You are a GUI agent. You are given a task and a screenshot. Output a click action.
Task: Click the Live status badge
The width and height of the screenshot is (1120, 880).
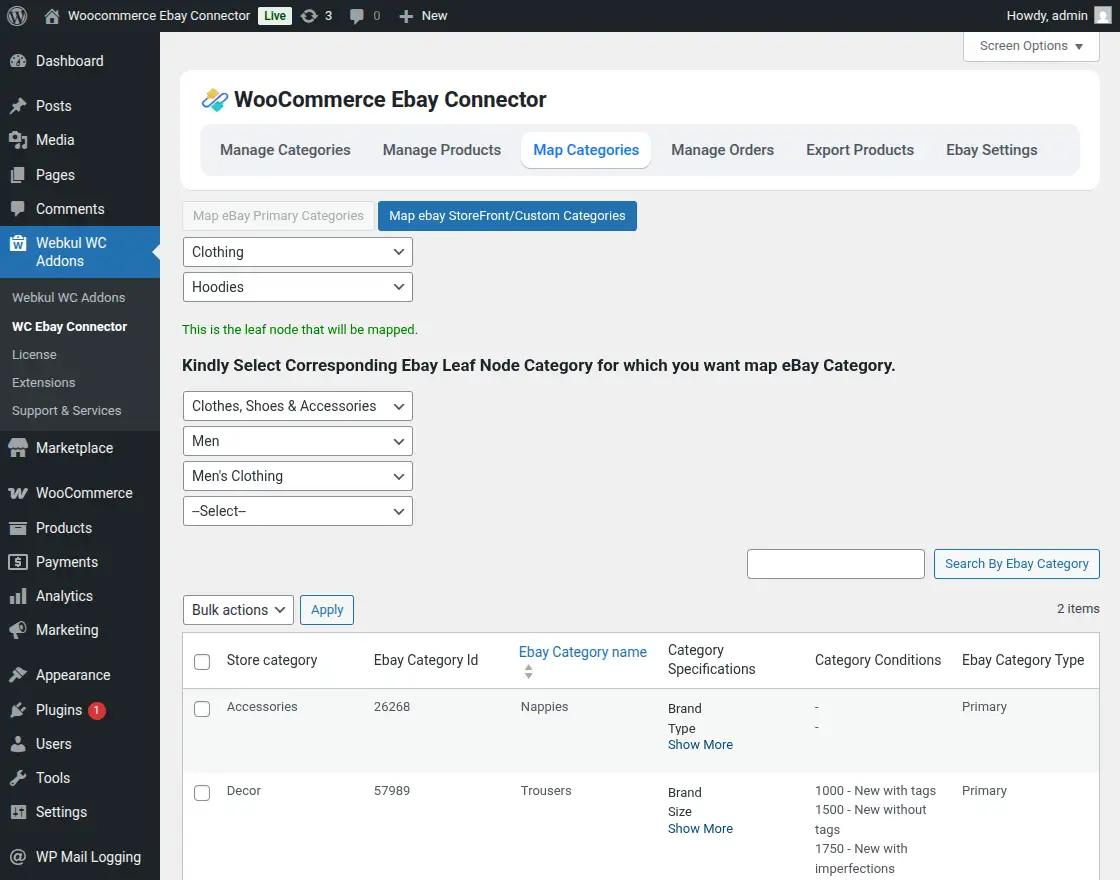[x=275, y=16]
